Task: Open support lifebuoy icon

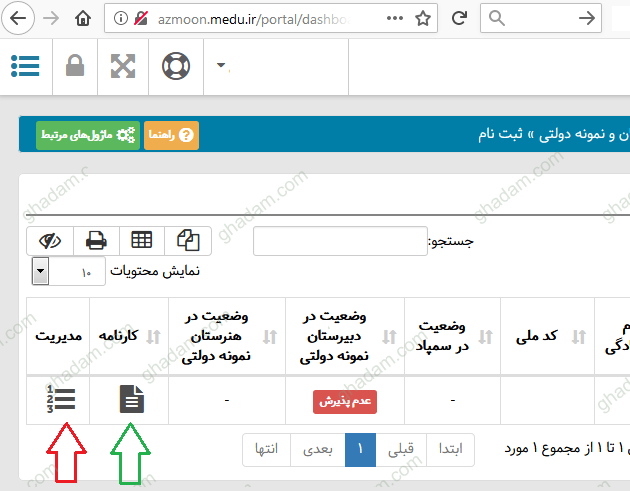Action: pyautogui.click(x=176, y=66)
